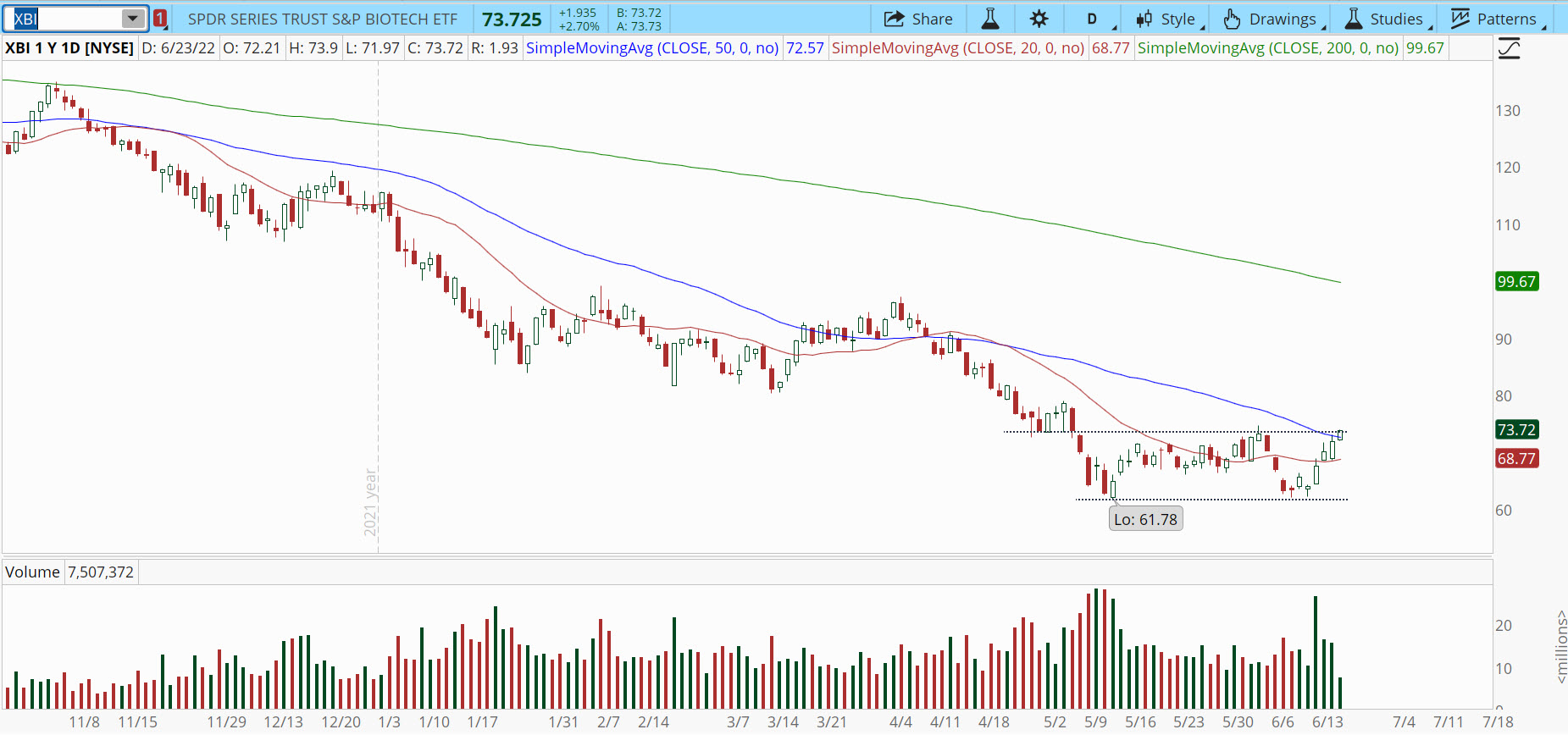Open the Edit studies flask icon

[989, 19]
